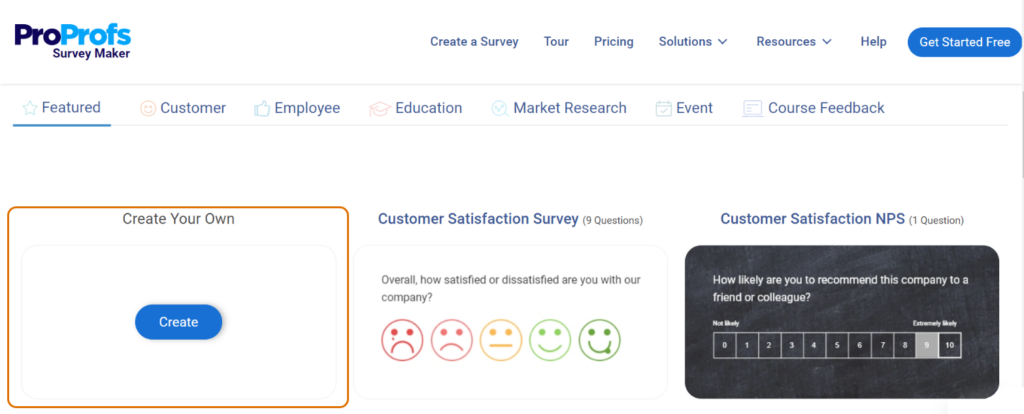Select the neutral yellow face rating
Screen dimensions: 1024x414
[x=501, y=340]
